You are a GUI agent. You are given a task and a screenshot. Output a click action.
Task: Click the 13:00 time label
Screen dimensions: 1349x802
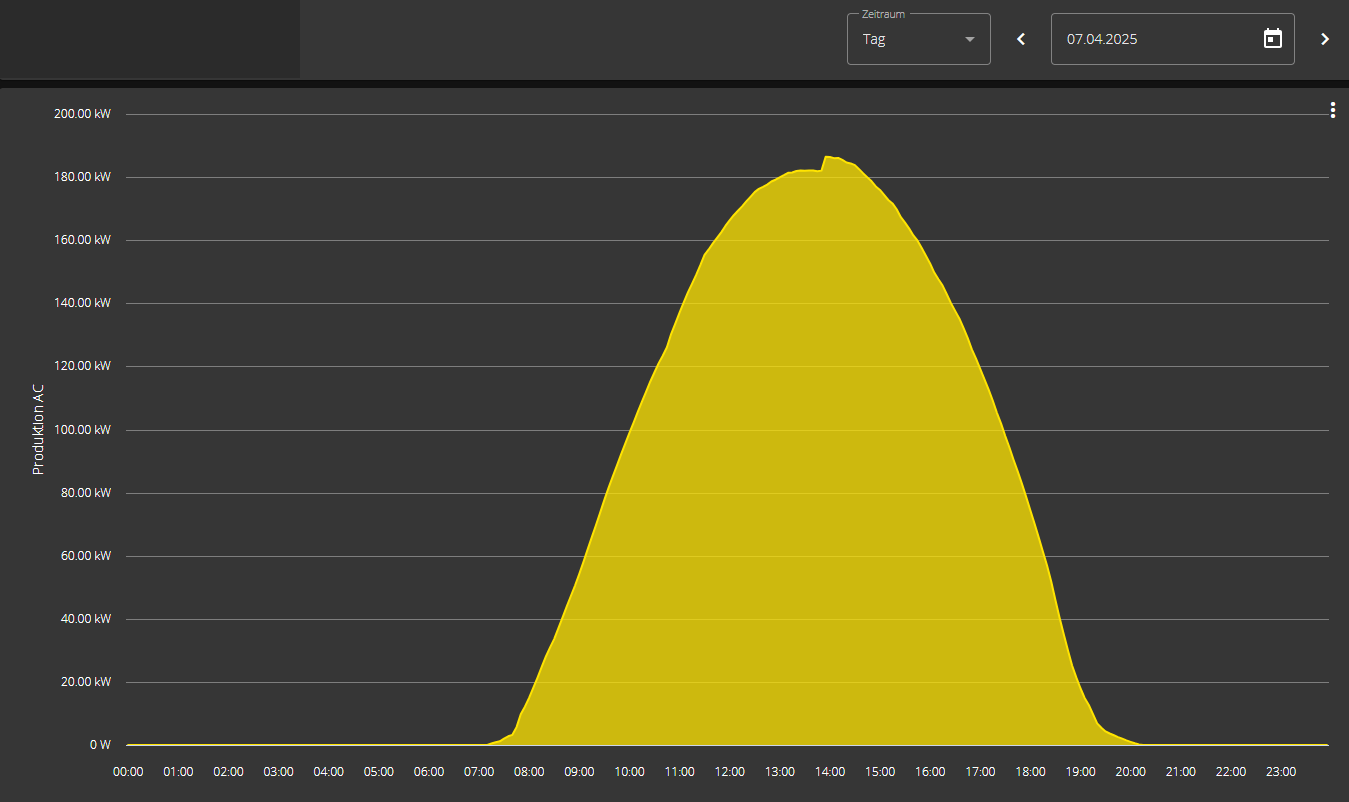tap(779, 772)
